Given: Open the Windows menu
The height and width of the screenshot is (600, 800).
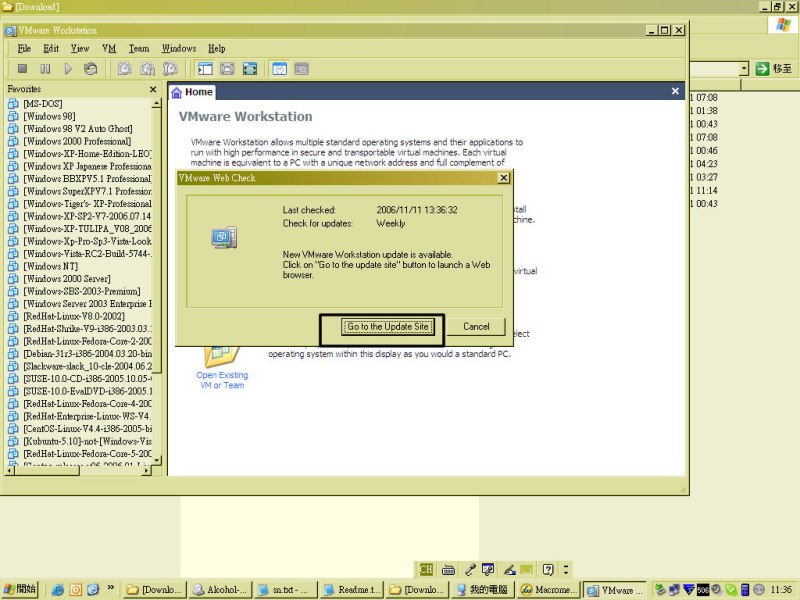Looking at the screenshot, I should [x=179, y=48].
